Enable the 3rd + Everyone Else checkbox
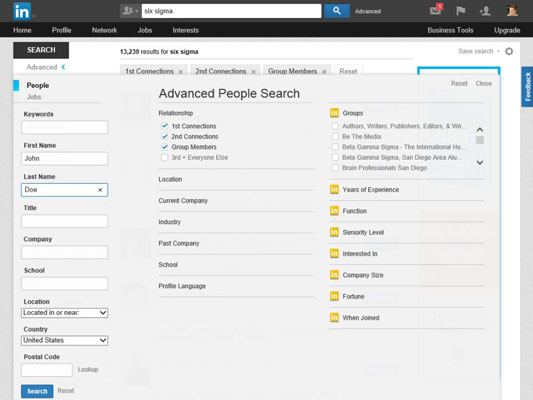Image resolution: width=533 pixels, height=400 pixels. 165,157
